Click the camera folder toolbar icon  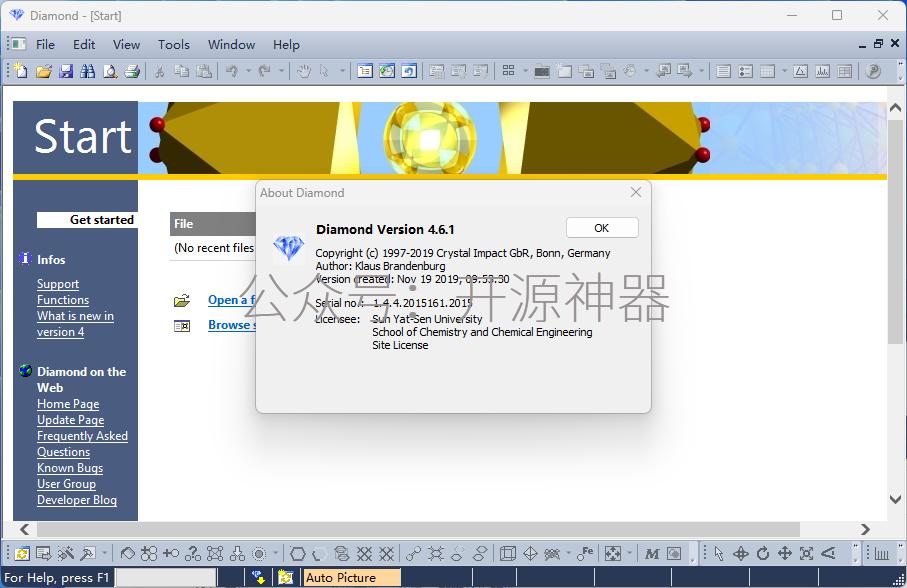pyautogui.click(x=542, y=71)
